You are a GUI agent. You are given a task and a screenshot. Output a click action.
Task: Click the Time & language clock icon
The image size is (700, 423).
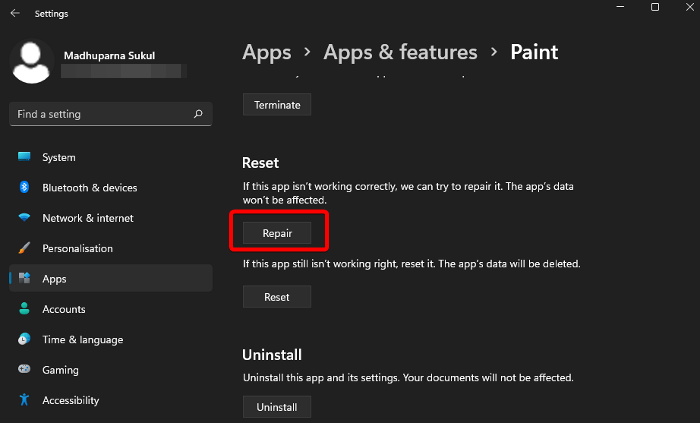pos(24,339)
